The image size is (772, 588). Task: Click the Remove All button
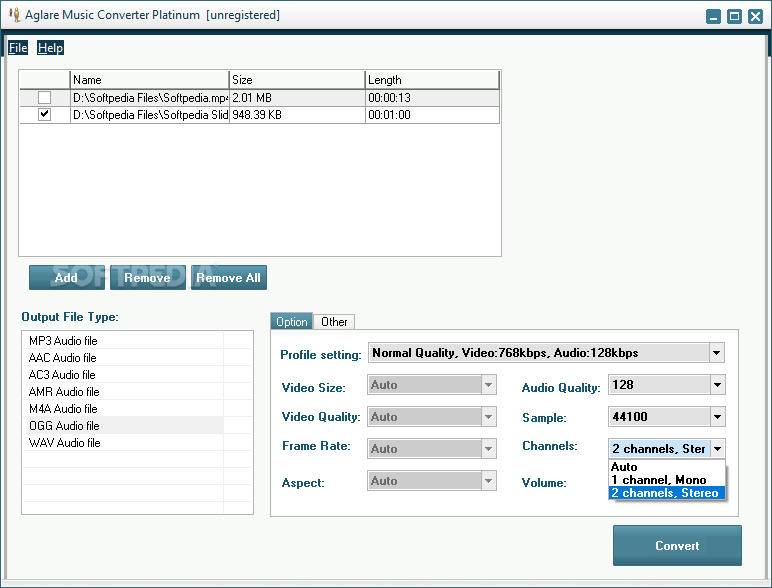click(x=228, y=278)
